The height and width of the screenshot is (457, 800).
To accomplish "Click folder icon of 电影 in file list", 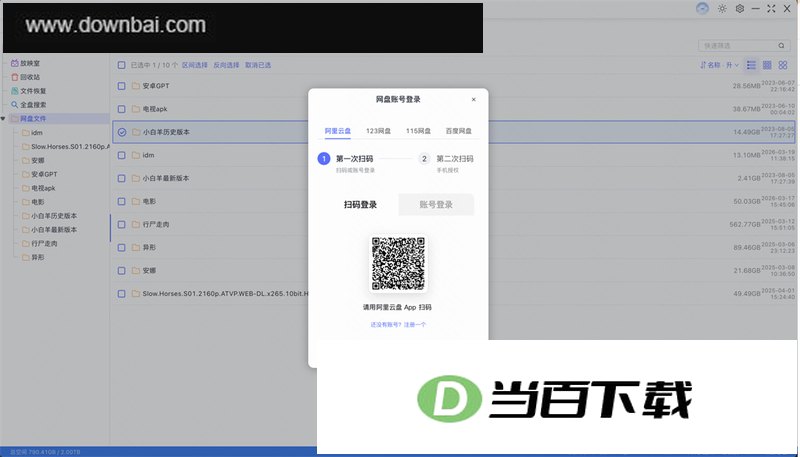I will 136,201.
